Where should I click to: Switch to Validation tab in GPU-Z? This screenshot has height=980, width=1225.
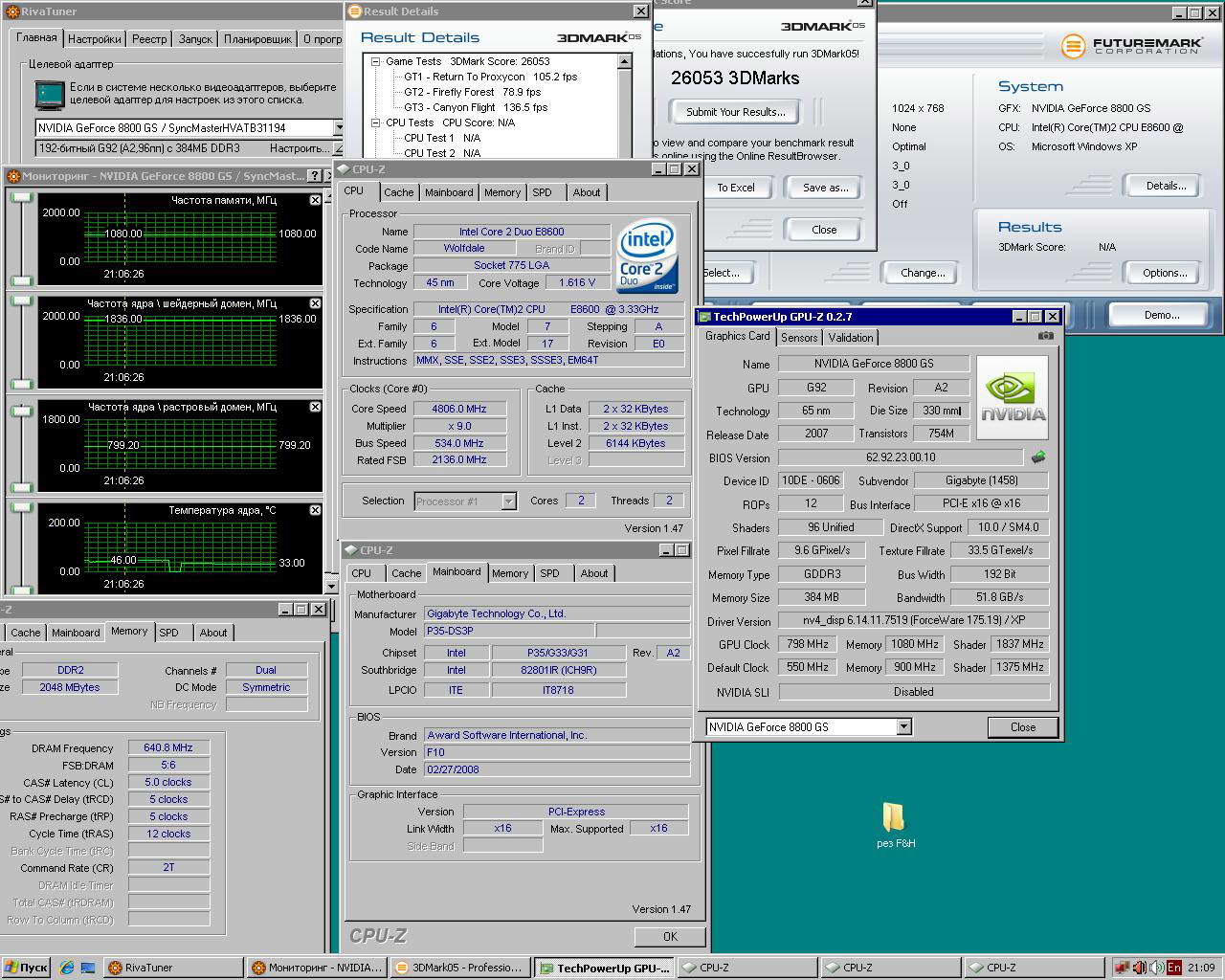851,338
